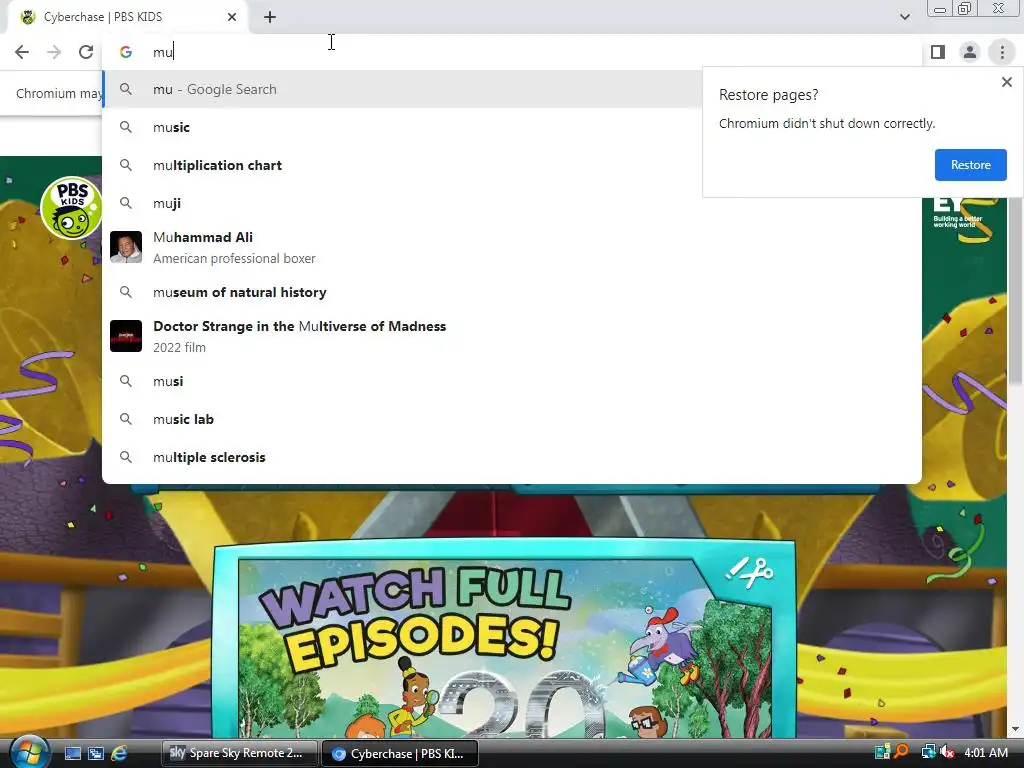Click the first system tray icon

[882, 752]
